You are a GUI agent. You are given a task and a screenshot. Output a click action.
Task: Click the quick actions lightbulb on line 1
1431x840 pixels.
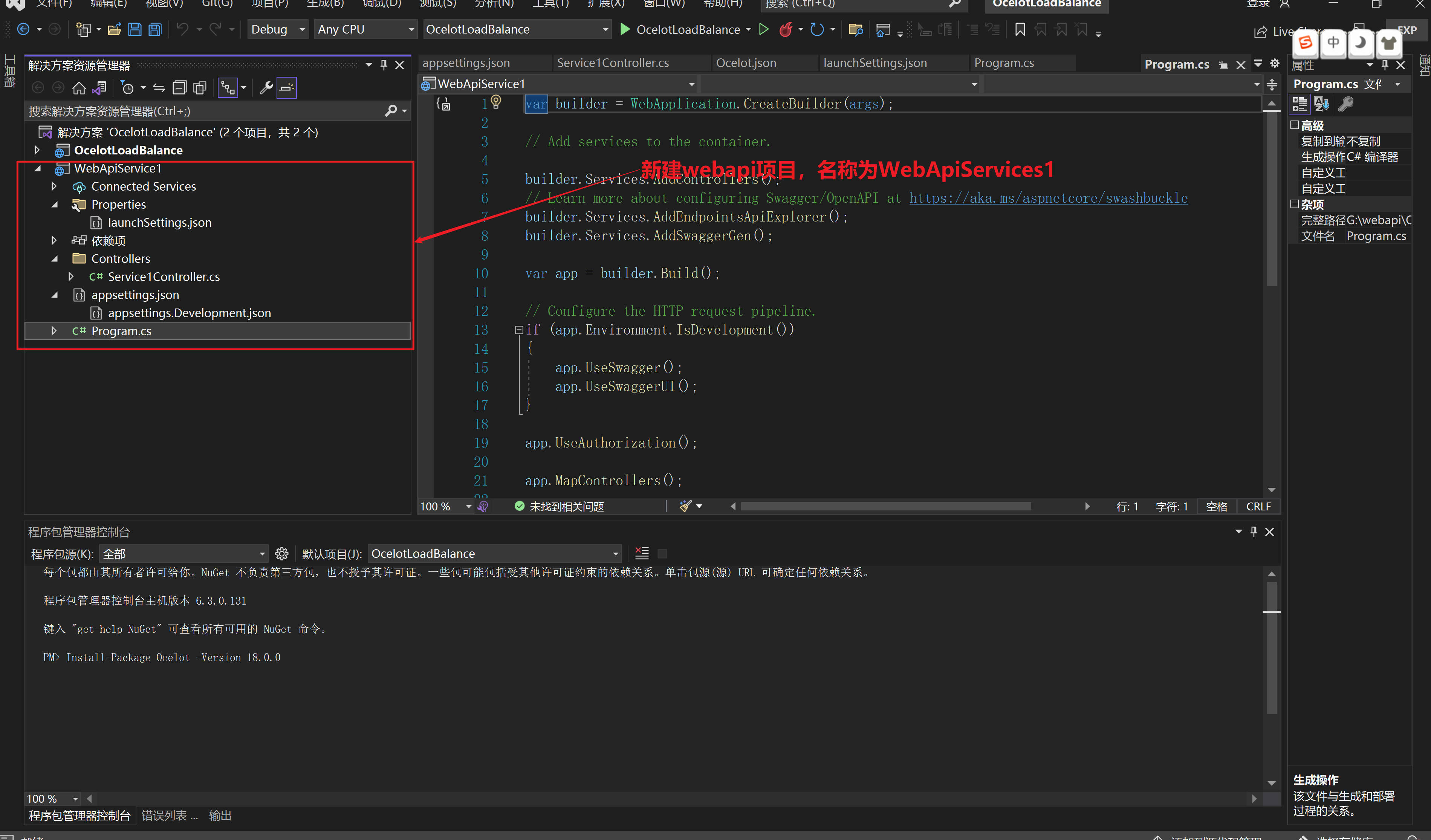tap(496, 102)
